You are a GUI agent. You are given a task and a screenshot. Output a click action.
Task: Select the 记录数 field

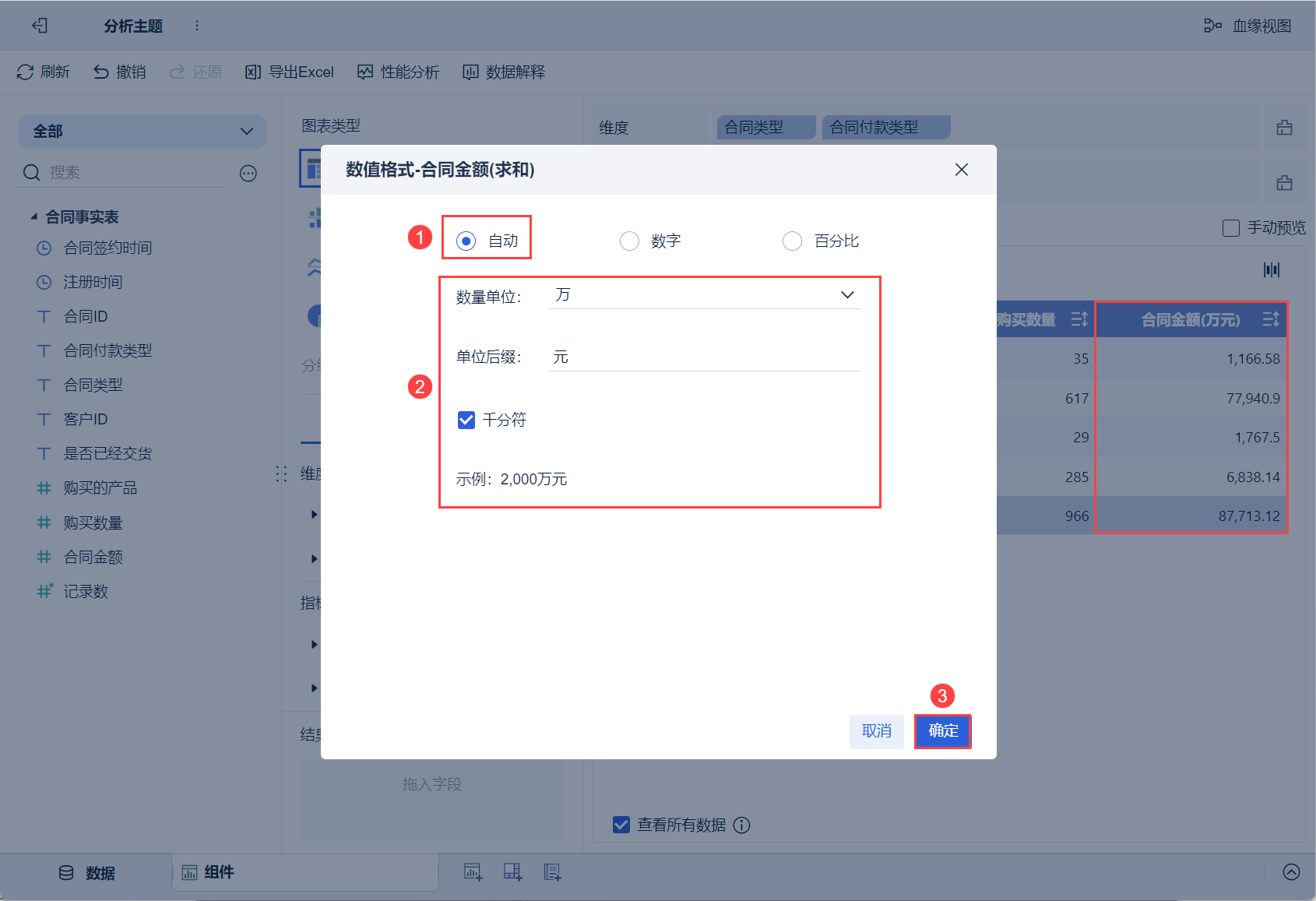[x=72, y=591]
